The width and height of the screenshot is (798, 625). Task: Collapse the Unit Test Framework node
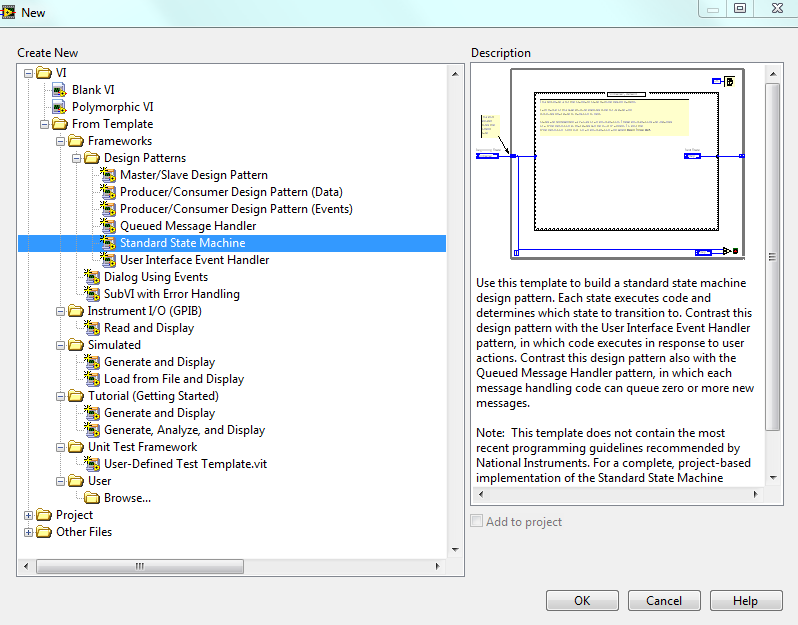pos(60,447)
